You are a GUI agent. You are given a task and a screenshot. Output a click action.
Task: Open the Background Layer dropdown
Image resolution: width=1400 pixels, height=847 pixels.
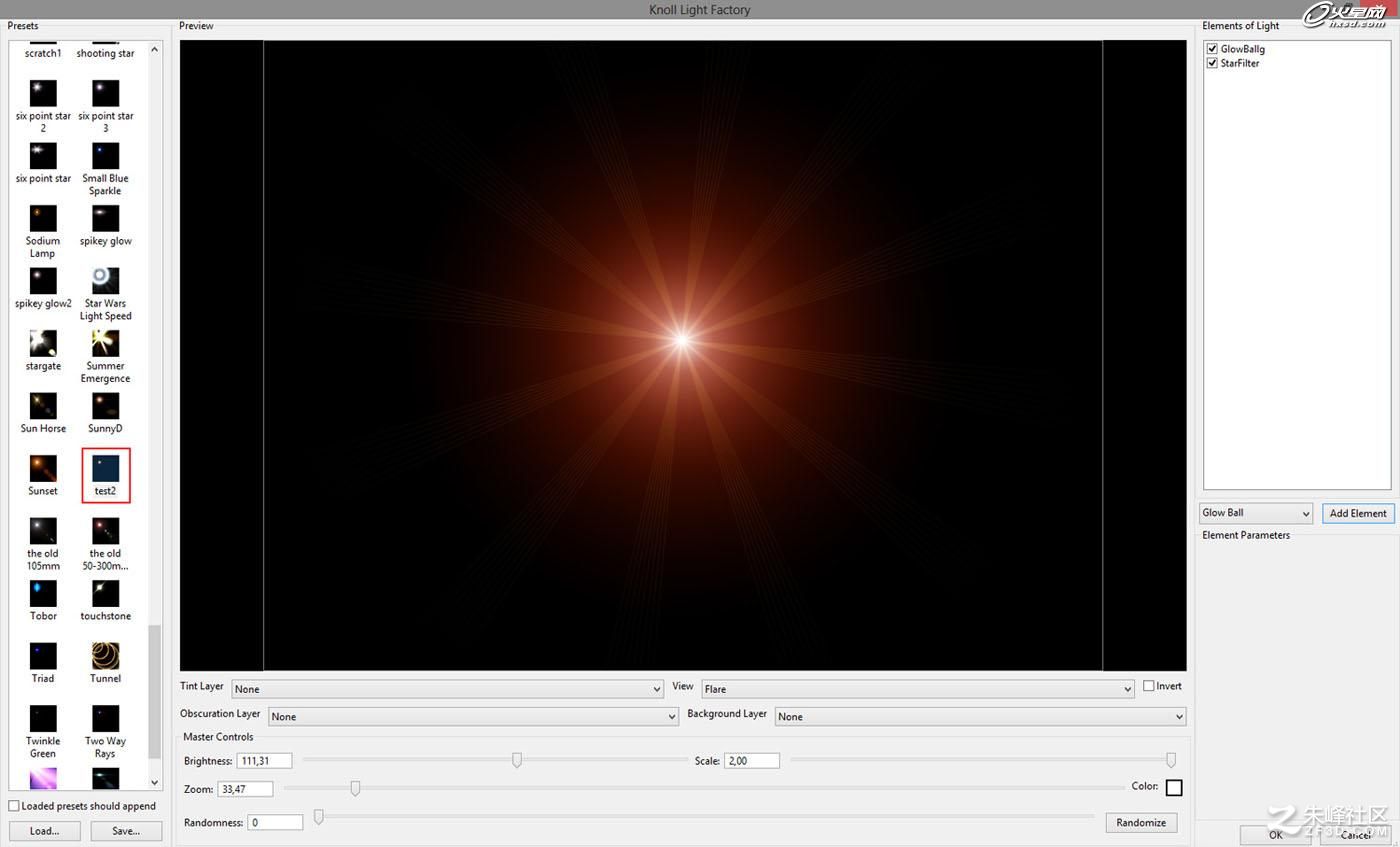point(980,716)
